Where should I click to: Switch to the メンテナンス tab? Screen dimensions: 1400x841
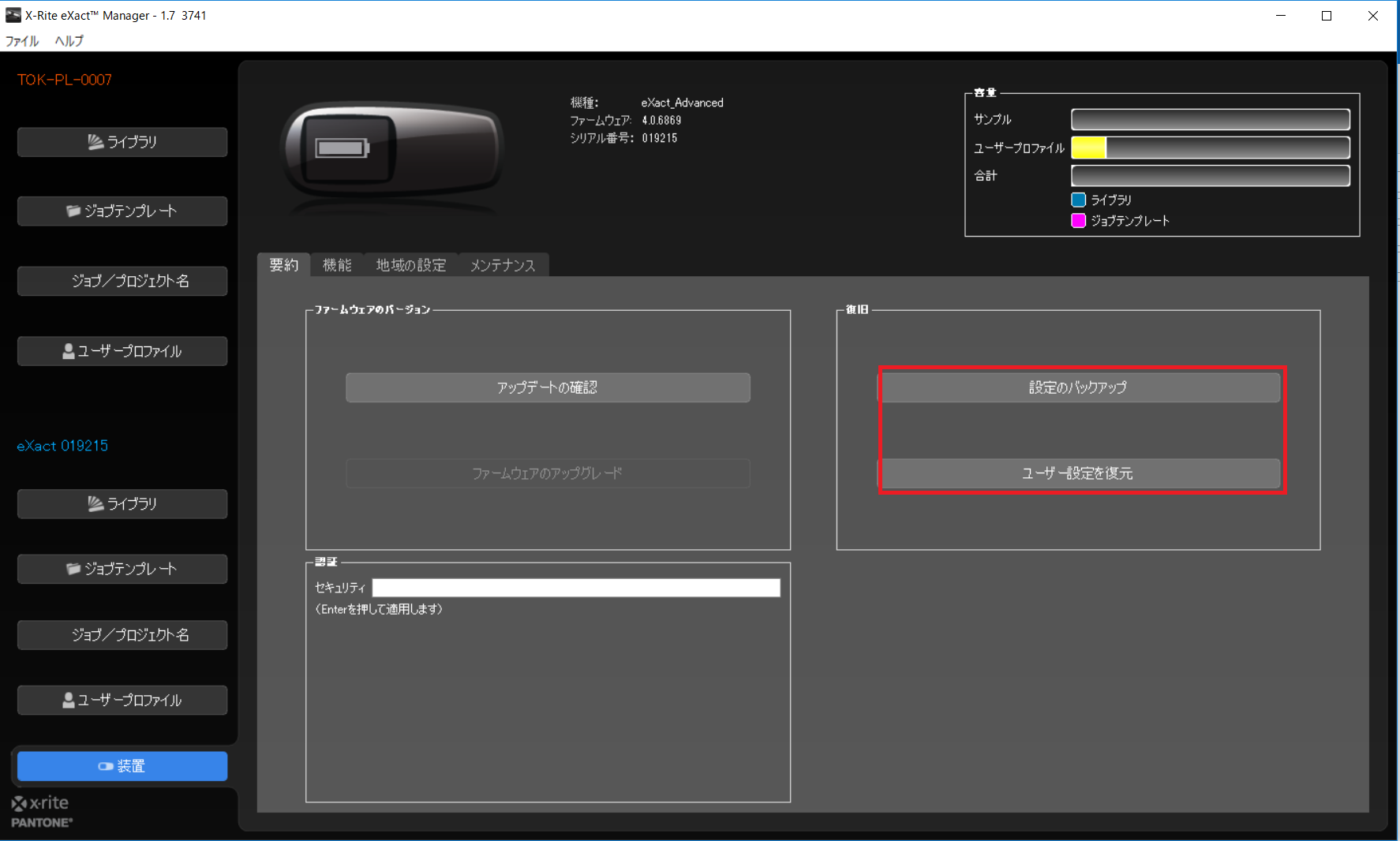[x=503, y=265]
